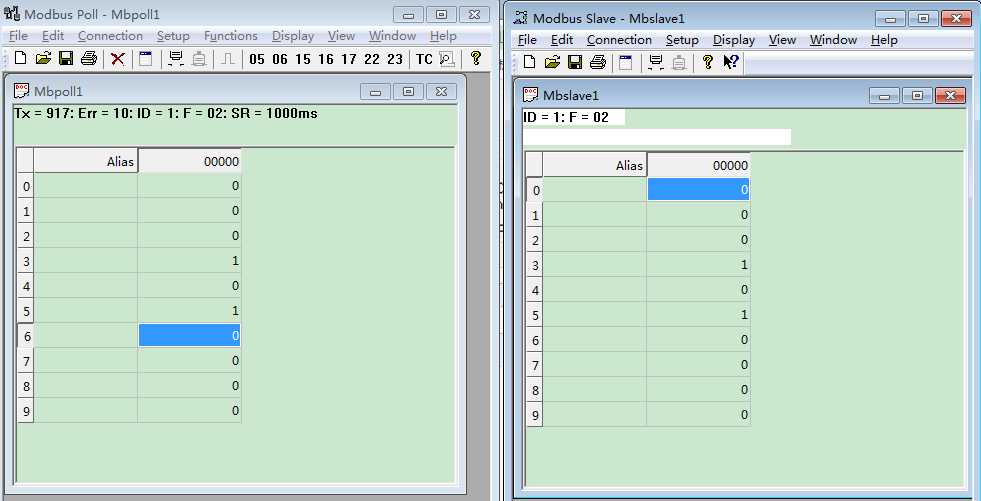This screenshot has width=981, height=501.
Task: Click Open folder icon in Modbus Poll toolbar
Action: 43,59
